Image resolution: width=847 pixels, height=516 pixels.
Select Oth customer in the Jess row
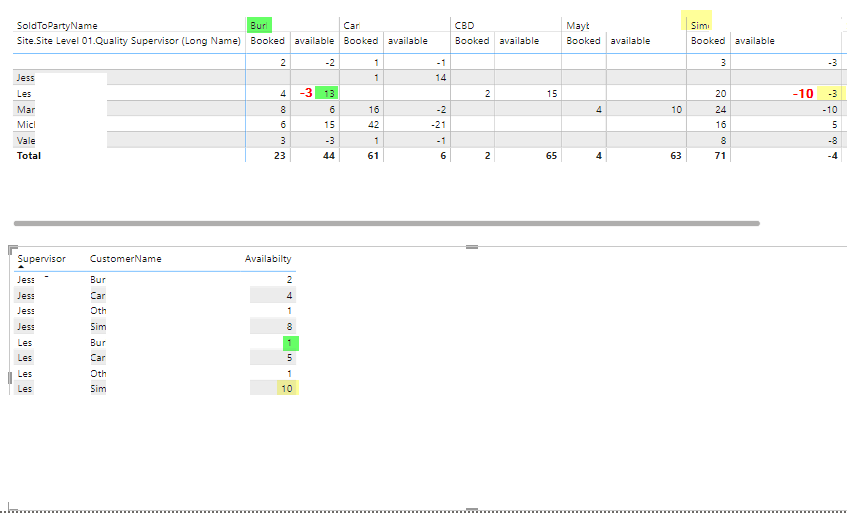tap(98, 311)
